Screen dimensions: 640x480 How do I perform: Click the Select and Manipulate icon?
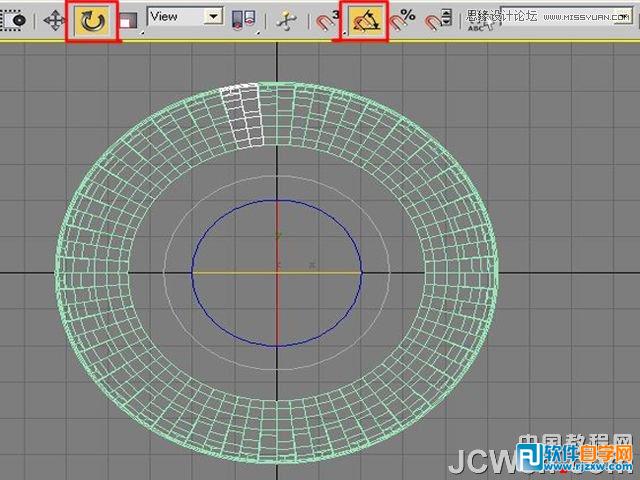(286, 20)
